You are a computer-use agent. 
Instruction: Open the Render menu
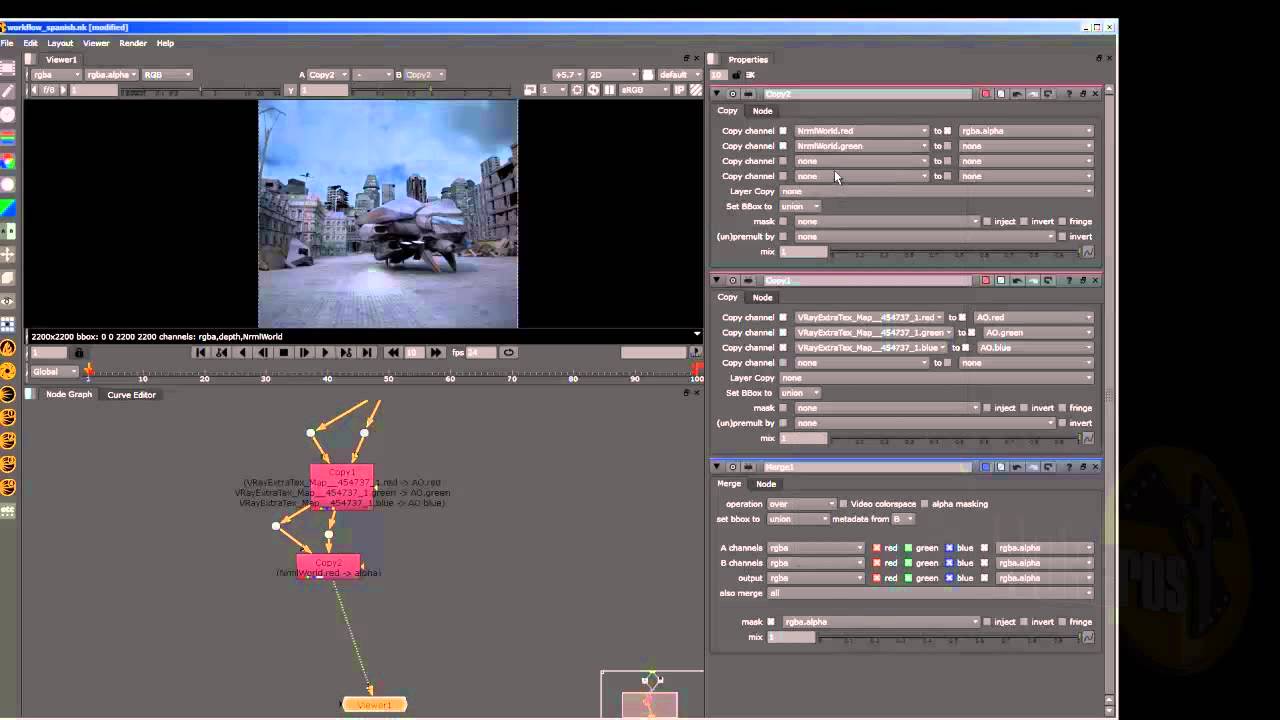coord(133,43)
